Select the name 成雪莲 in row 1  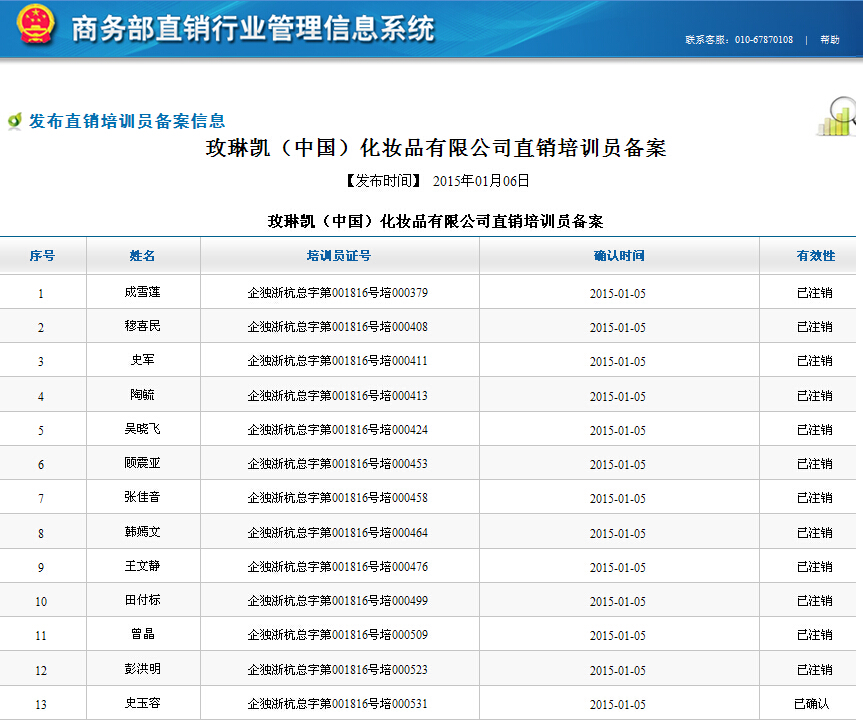143,292
